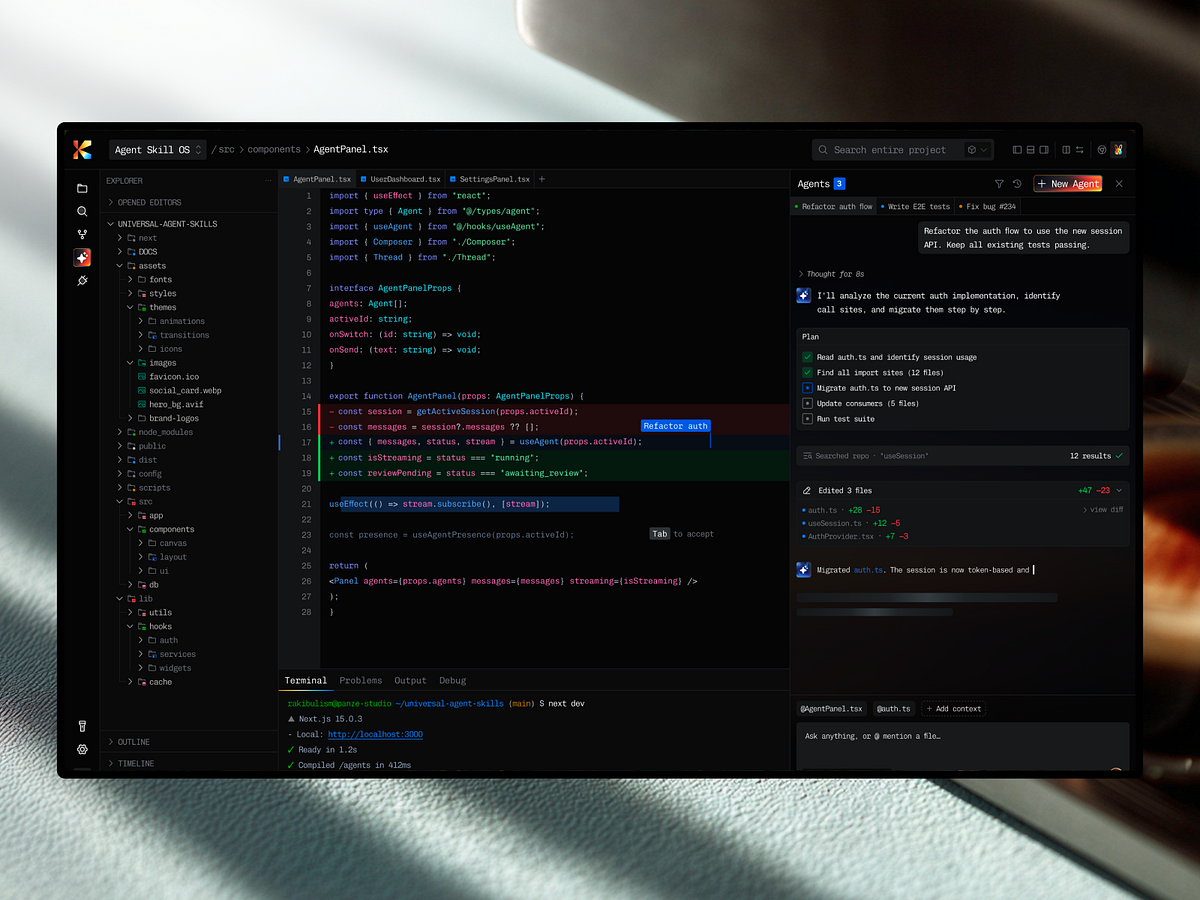Viewport: 1200px width, 900px height.
Task: Add a new editor tab with the plus icon
Action: point(542,179)
